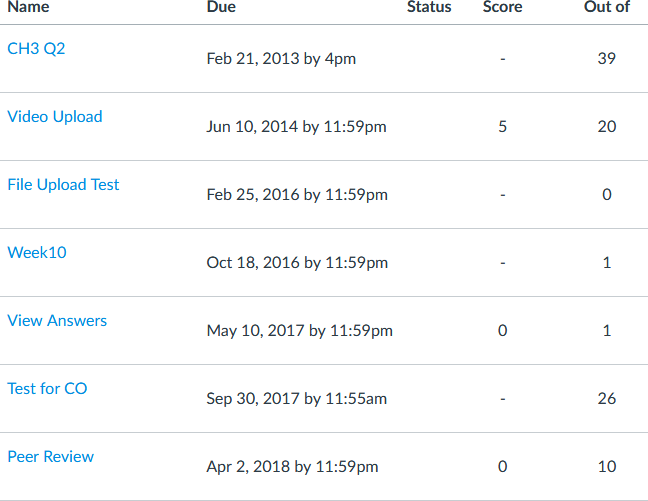Click the Out of column header
The image size is (648, 501).
coord(607,7)
